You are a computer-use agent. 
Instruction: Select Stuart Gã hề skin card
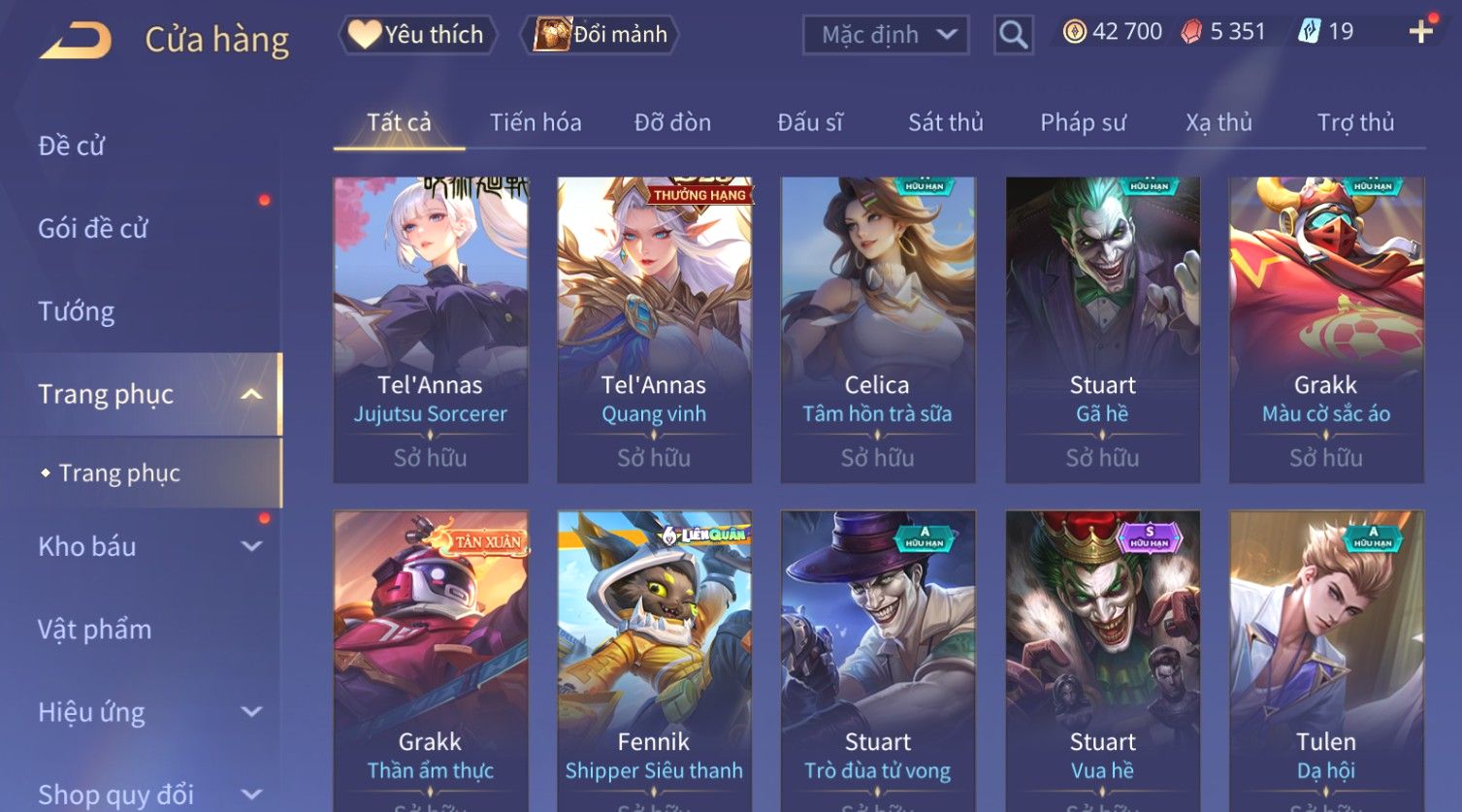[x=1103, y=330]
